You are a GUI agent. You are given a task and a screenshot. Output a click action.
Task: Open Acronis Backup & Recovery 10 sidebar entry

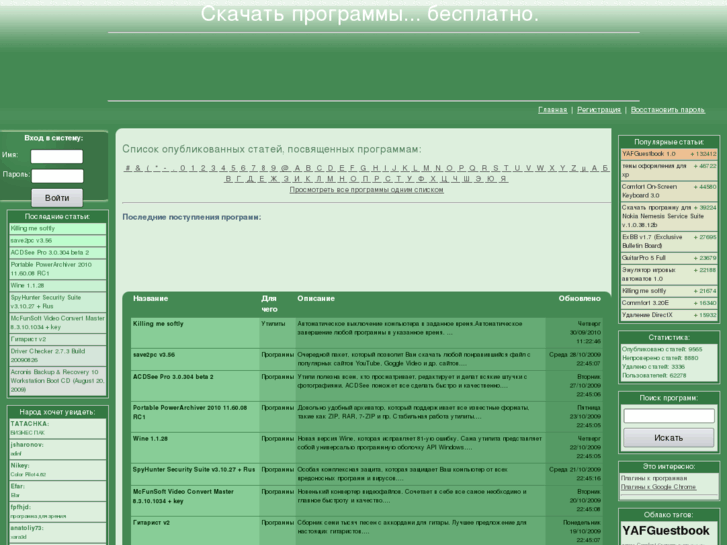pyautogui.click(x=58, y=381)
